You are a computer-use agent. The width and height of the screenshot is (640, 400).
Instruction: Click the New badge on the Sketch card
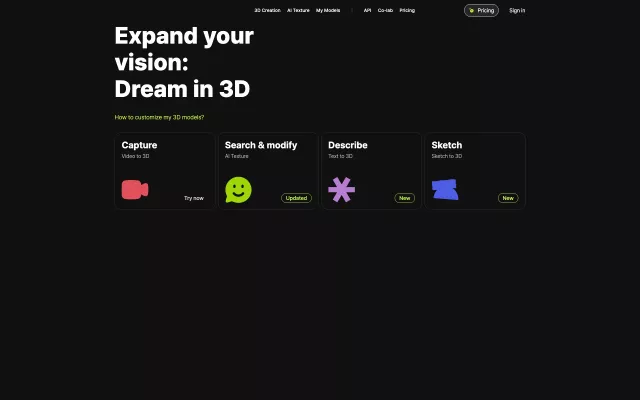tap(508, 198)
